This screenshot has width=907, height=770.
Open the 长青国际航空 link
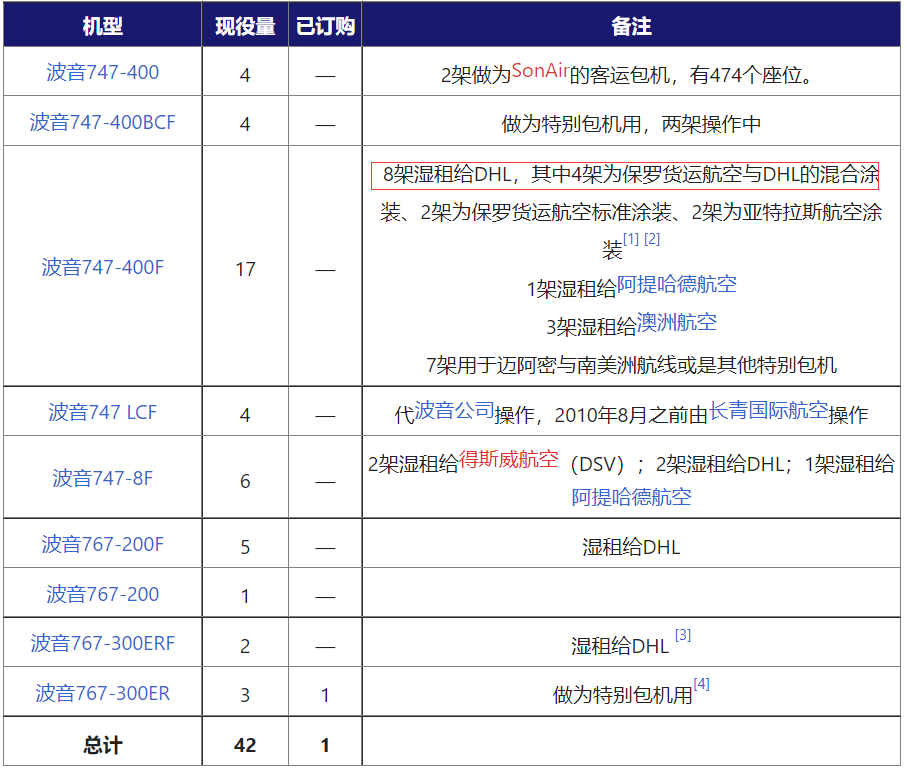[x=768, y=410]
